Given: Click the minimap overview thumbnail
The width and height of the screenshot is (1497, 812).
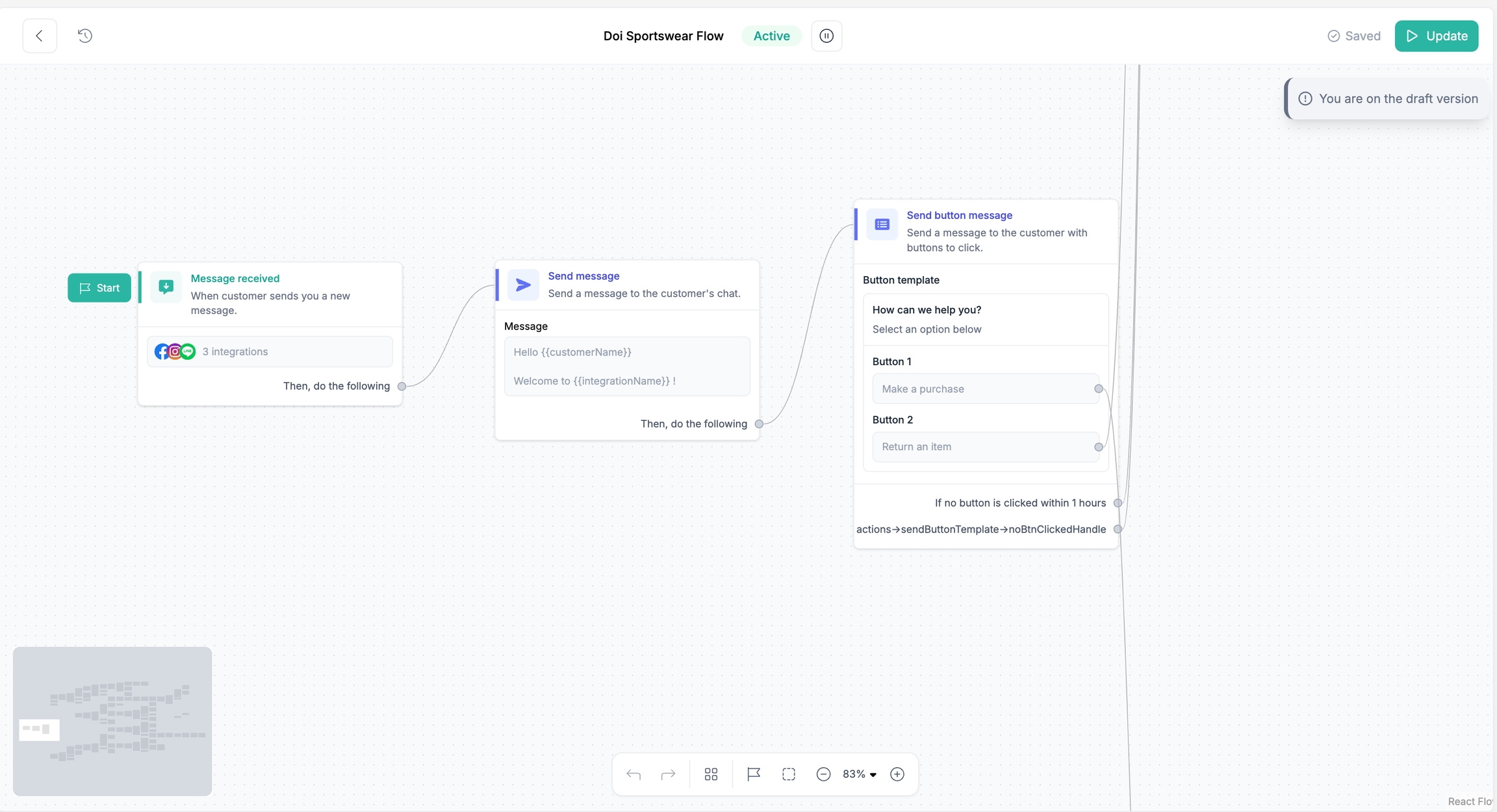Looking at the screenshot, I should click(x=112, y=721).
